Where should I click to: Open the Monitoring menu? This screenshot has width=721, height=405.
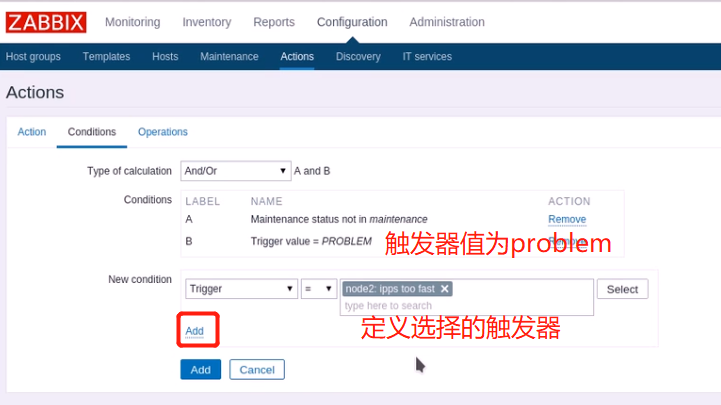pos(132,22)
